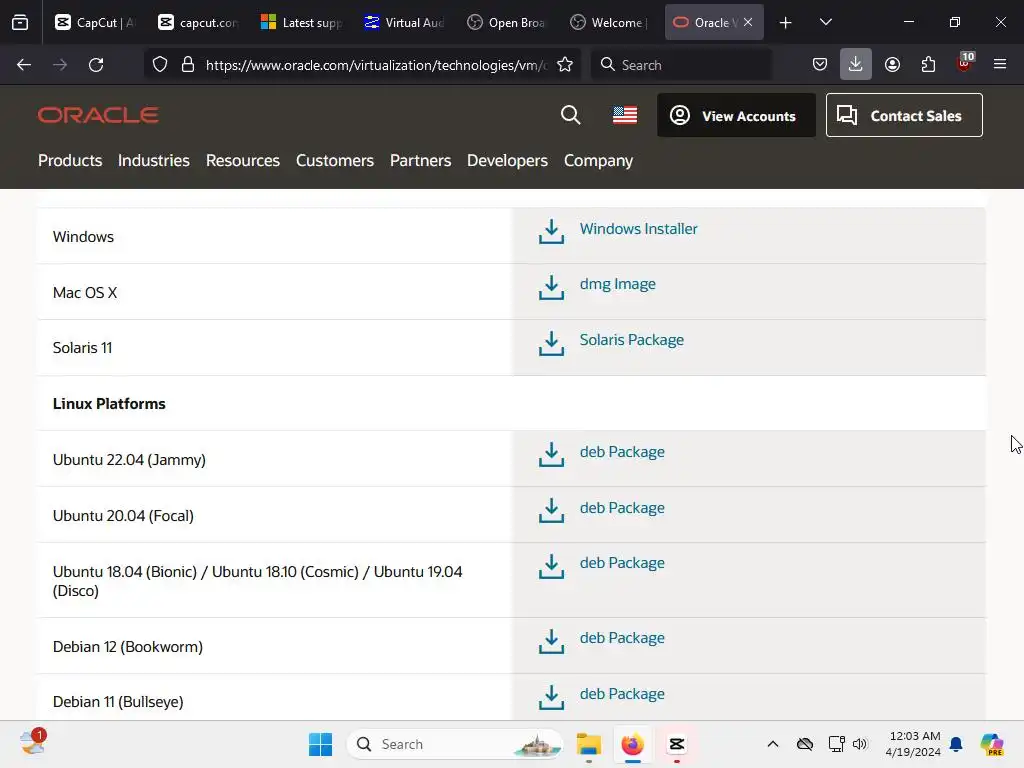Open the Industries menu
Screen dimensions: 1024x768
pyautogui.click(x=153, y=160)
